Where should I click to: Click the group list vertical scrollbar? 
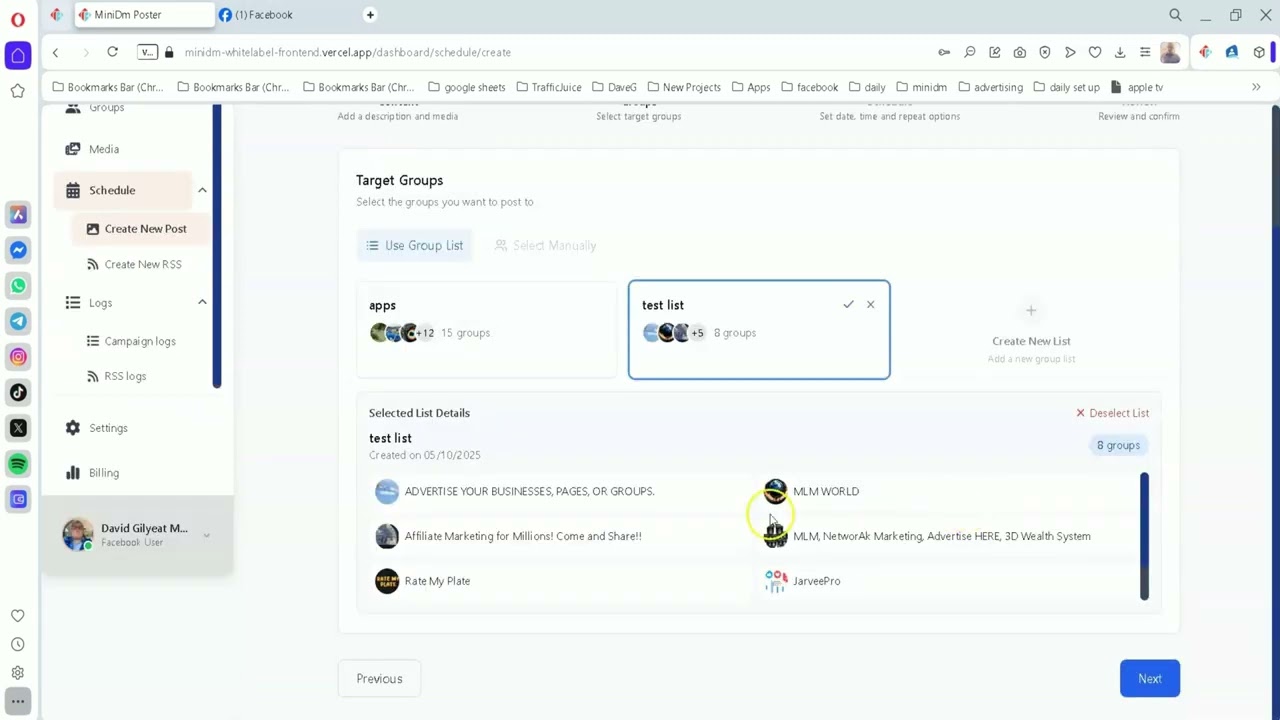[x=1144, y=536]
